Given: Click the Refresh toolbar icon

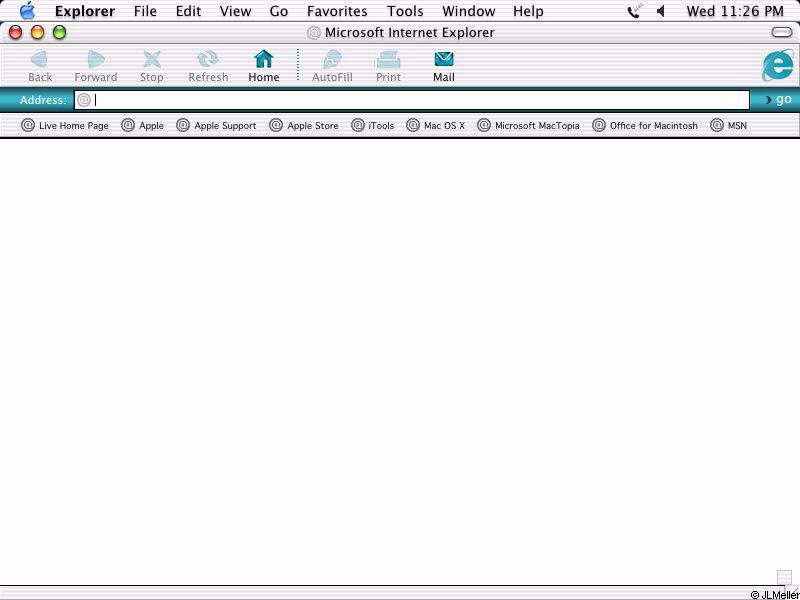Looking at the screenshot, I should pyautogui.click(x=208, y=60).
